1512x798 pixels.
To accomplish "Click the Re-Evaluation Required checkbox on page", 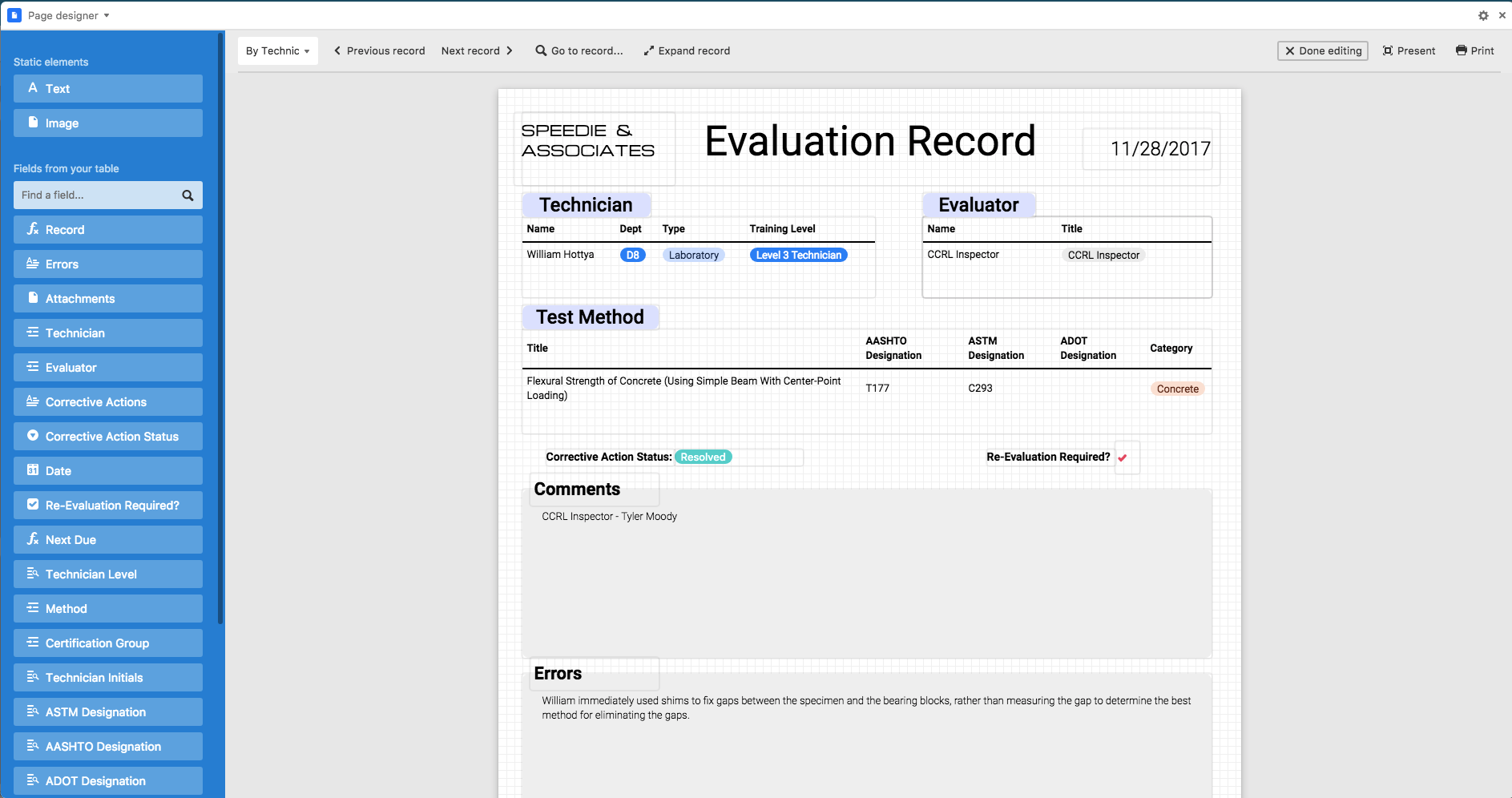I will 1123,458.
